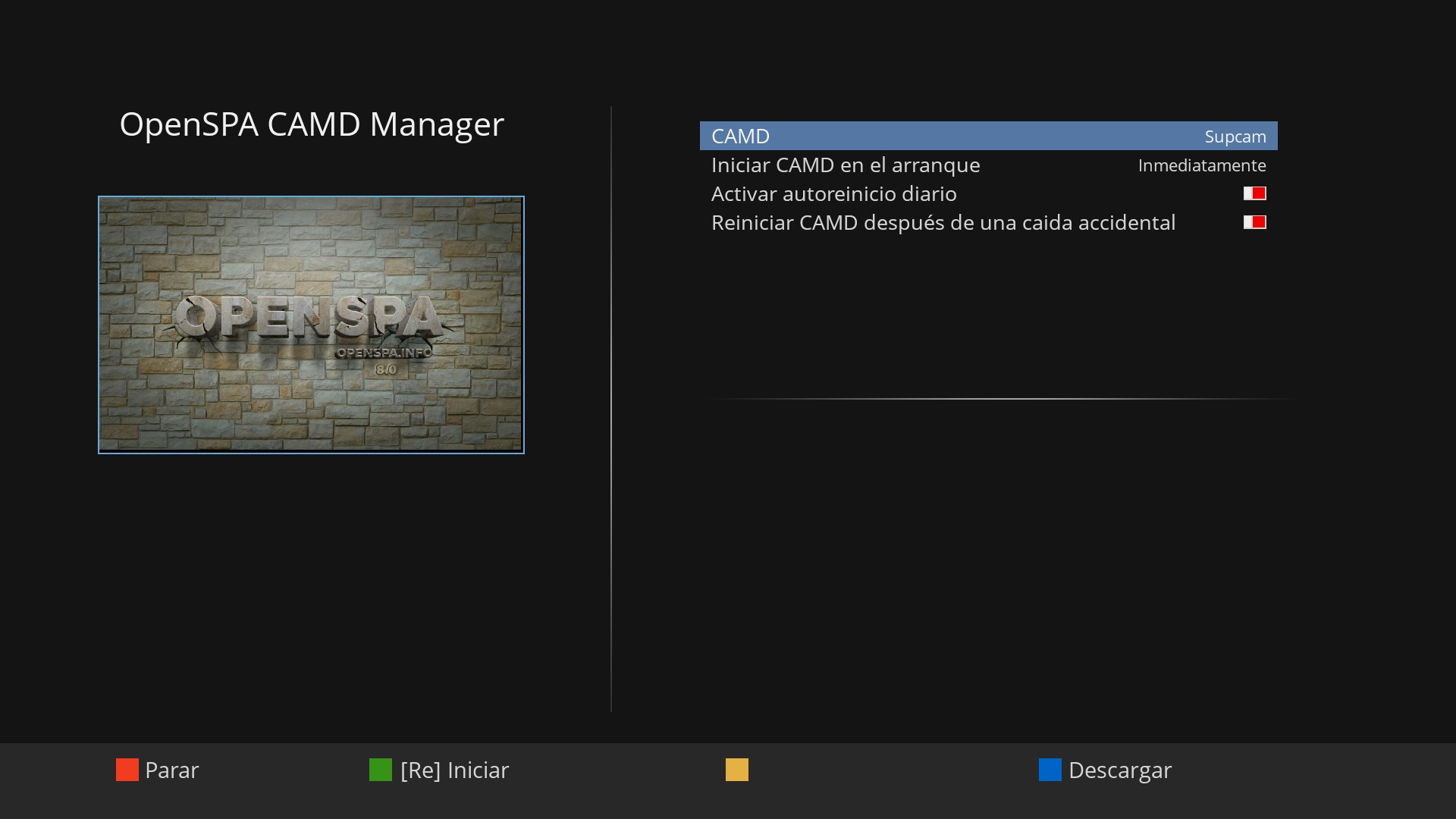The width and height of the screenshot is (1456, 819).
Task: Select the highlighted CAMD row label
Action: pyautogui.click(x=740, y=136)
